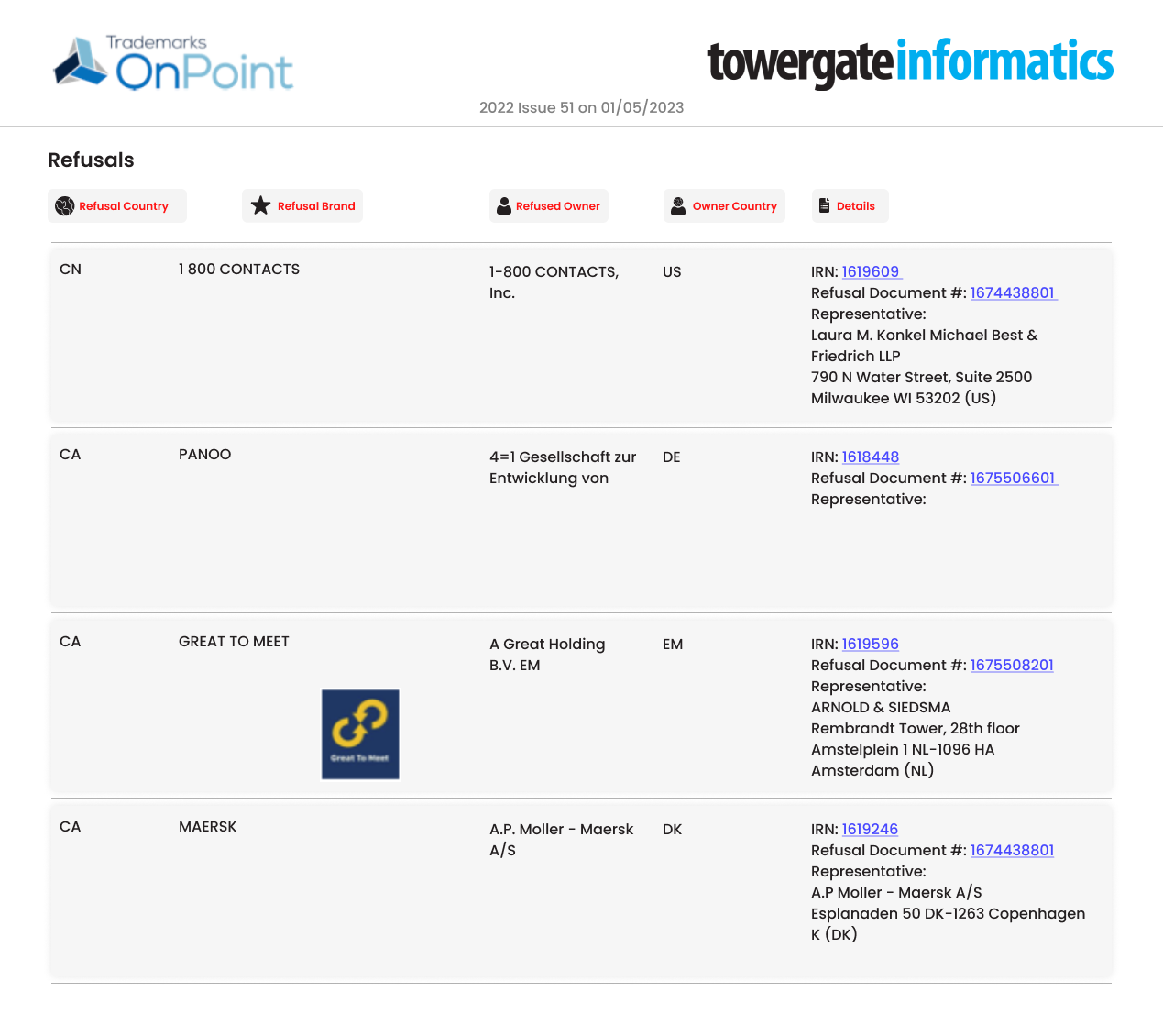The image size is (1163, 1036).
Task: Click the star icon beside Refusal Brand
Action: coord(261,205)
